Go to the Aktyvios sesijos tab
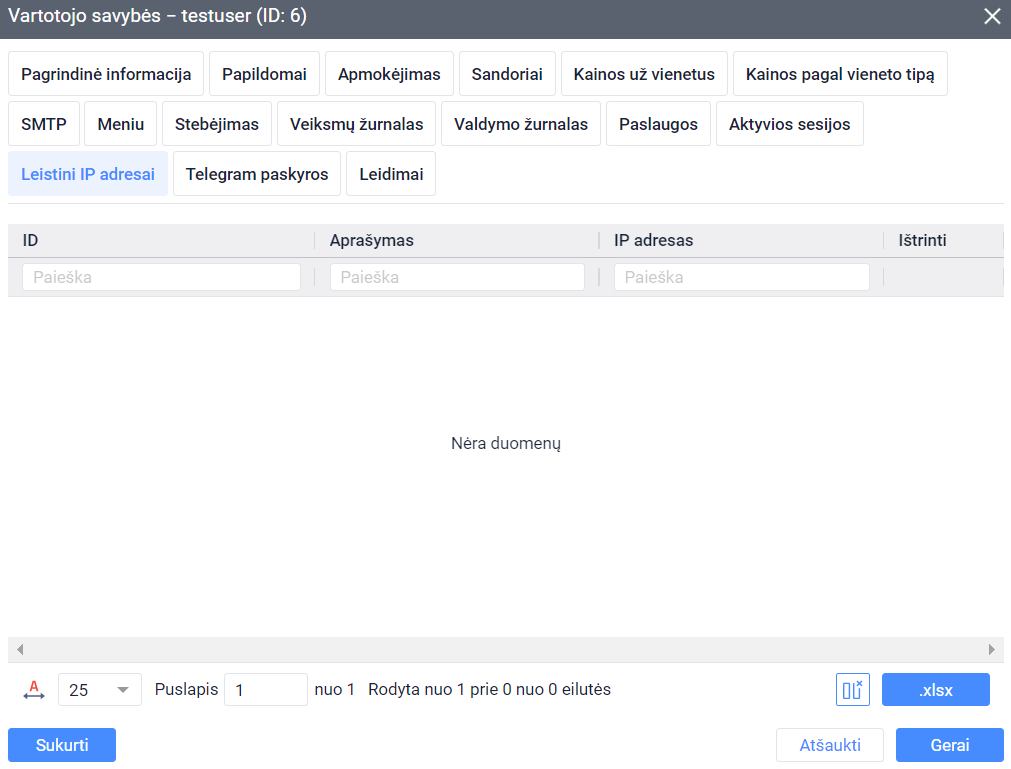Screen dimensions: 1011x769 pos(789,124)
